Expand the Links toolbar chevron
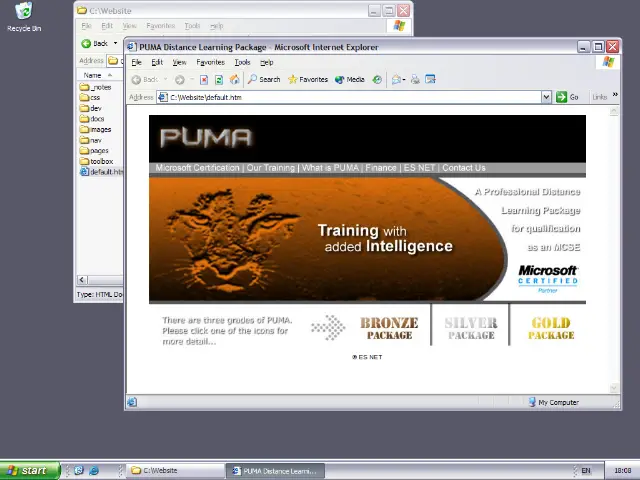640x480 pixels. (615, 95)
